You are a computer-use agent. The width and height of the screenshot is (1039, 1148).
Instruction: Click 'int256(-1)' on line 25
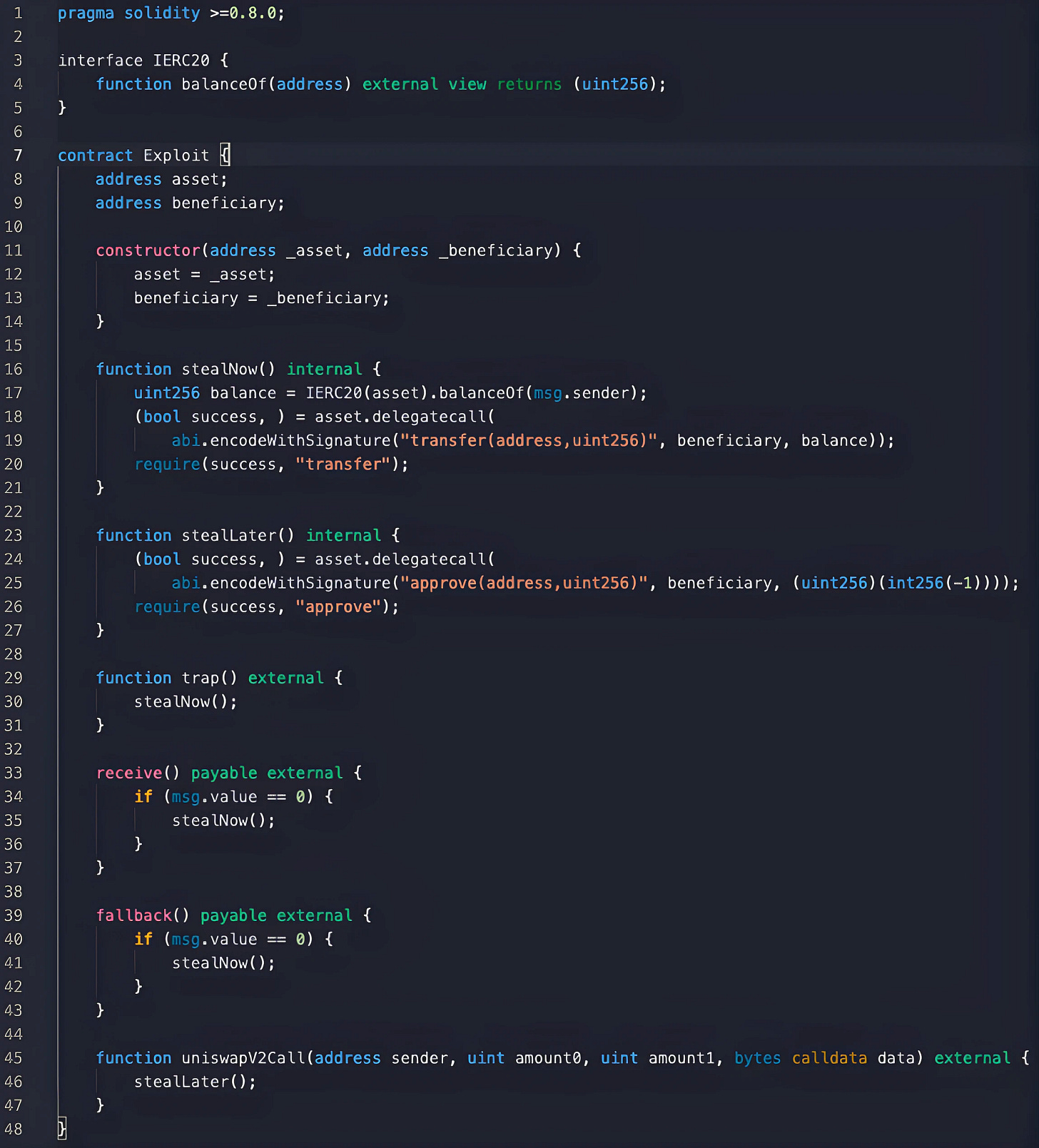pyautogui.click(x=935, y=583)
